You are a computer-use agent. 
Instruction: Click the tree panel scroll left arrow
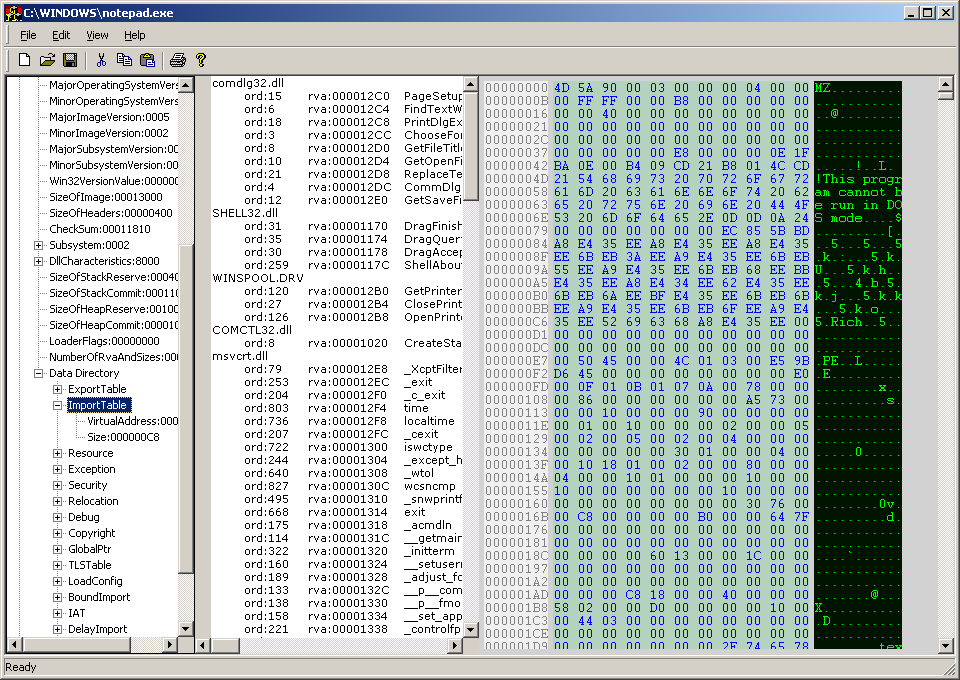pyautogui.click(x=15, y=645)
